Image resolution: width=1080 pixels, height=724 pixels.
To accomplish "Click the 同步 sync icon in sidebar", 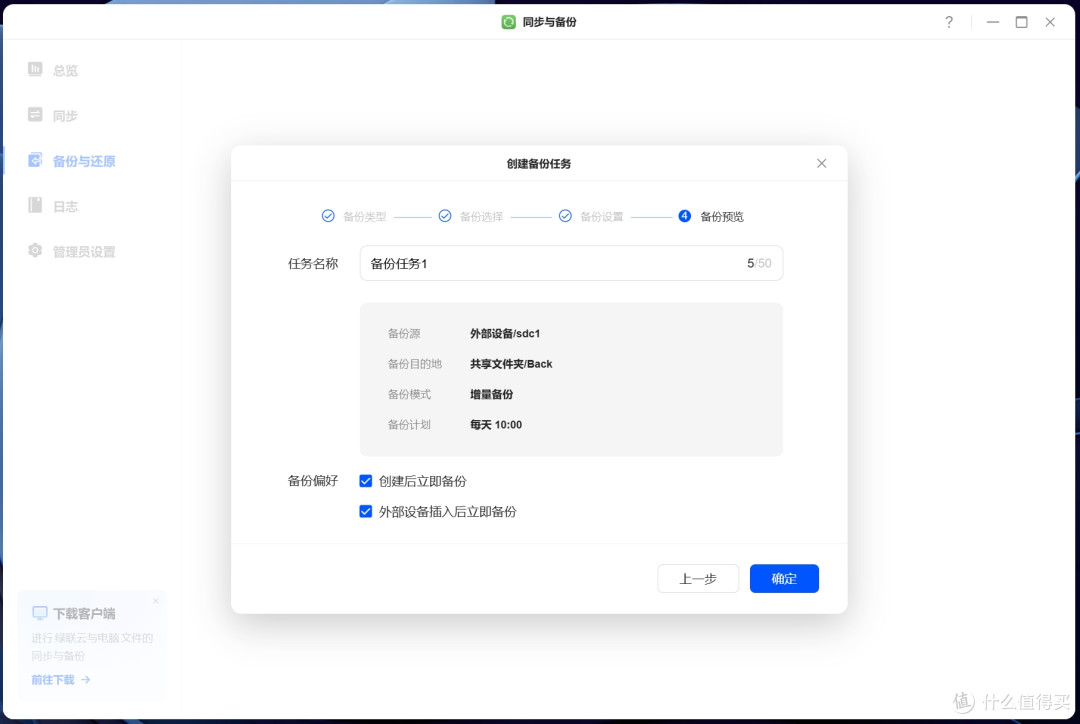I will pos(35,114).
